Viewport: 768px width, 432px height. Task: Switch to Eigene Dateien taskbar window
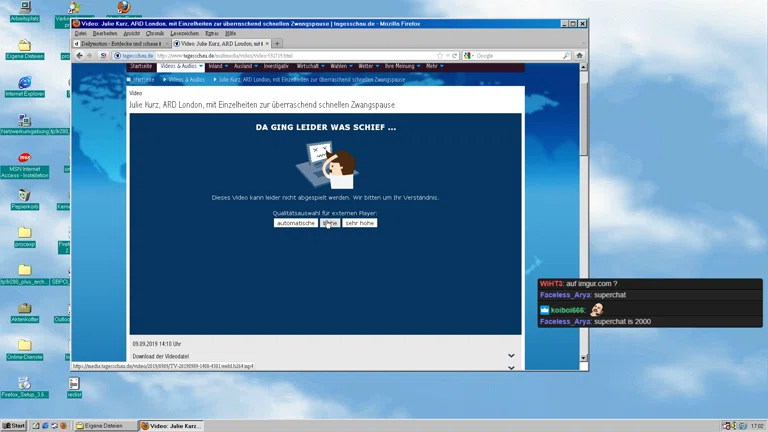(x=105, y=426)
